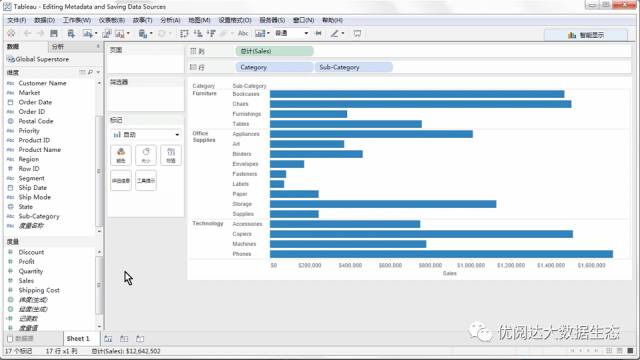Click the Category pill on Rows shelf

(274, 67)
